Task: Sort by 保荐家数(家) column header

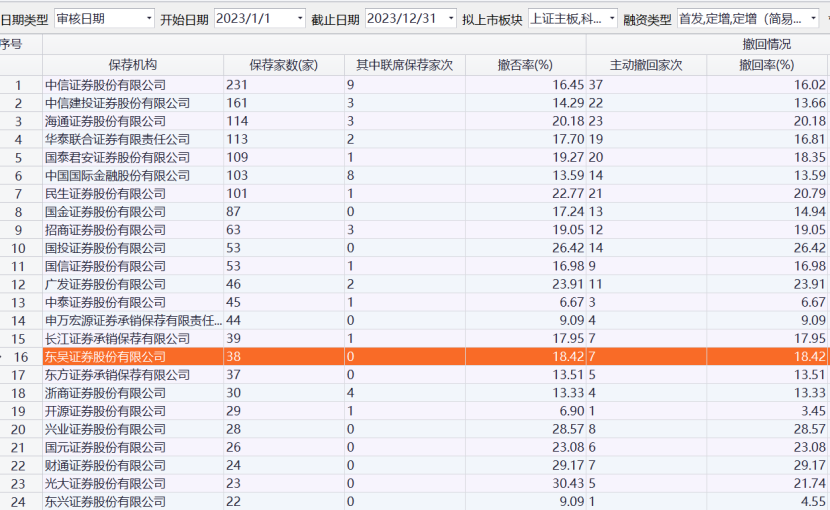Action: pos(284,65)
